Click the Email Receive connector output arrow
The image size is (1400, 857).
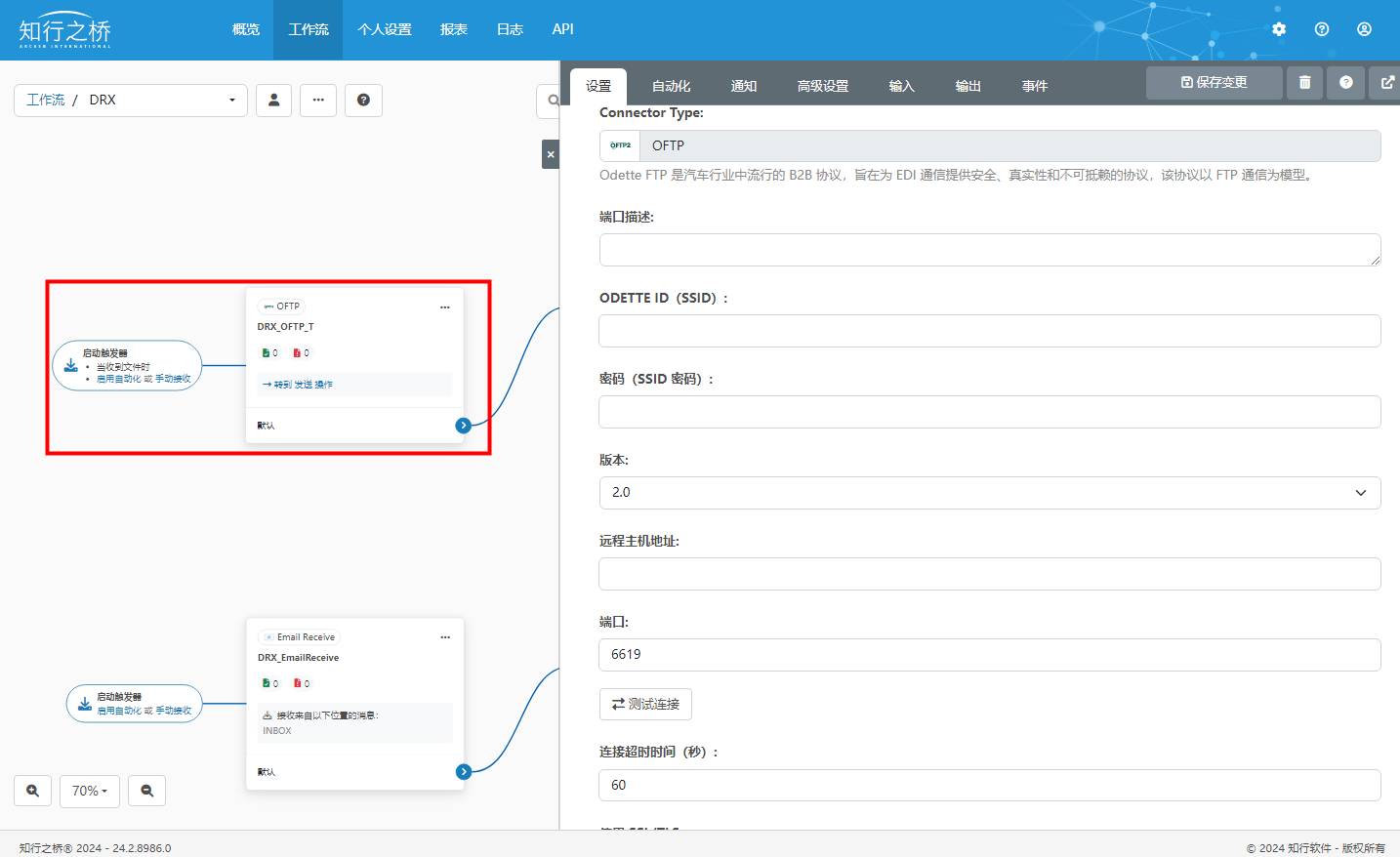click(x=464, y=772)
